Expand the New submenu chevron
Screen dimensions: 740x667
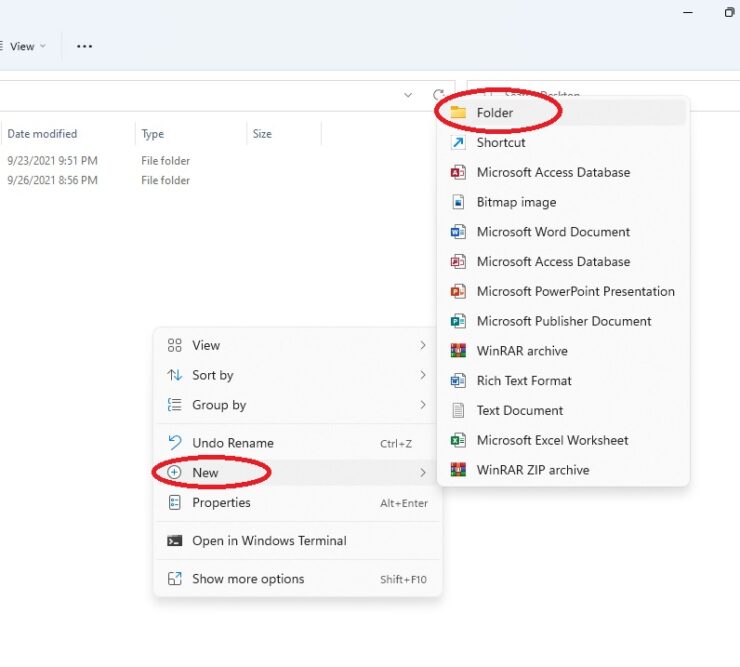click(423, 472)
